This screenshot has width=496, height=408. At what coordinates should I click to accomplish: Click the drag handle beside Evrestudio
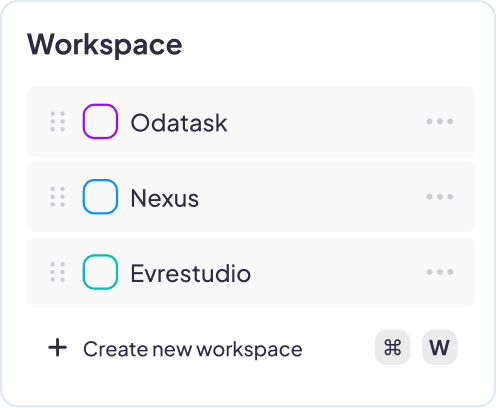tap(57, 272)
